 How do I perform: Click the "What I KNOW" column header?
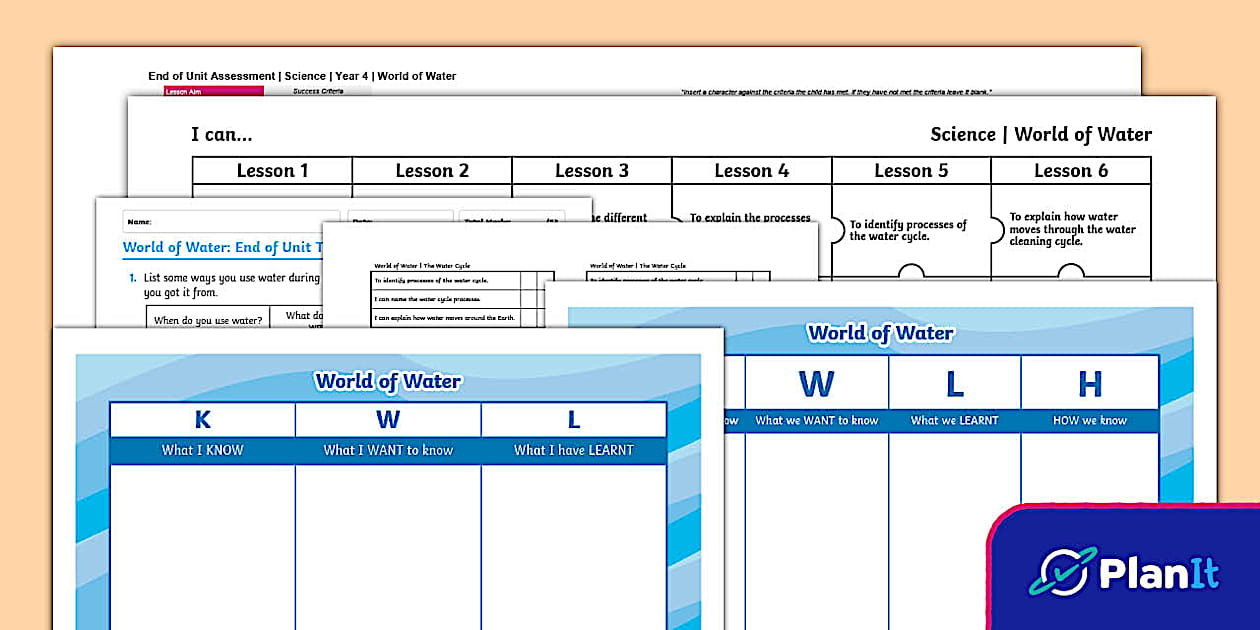tap(202, 450)
